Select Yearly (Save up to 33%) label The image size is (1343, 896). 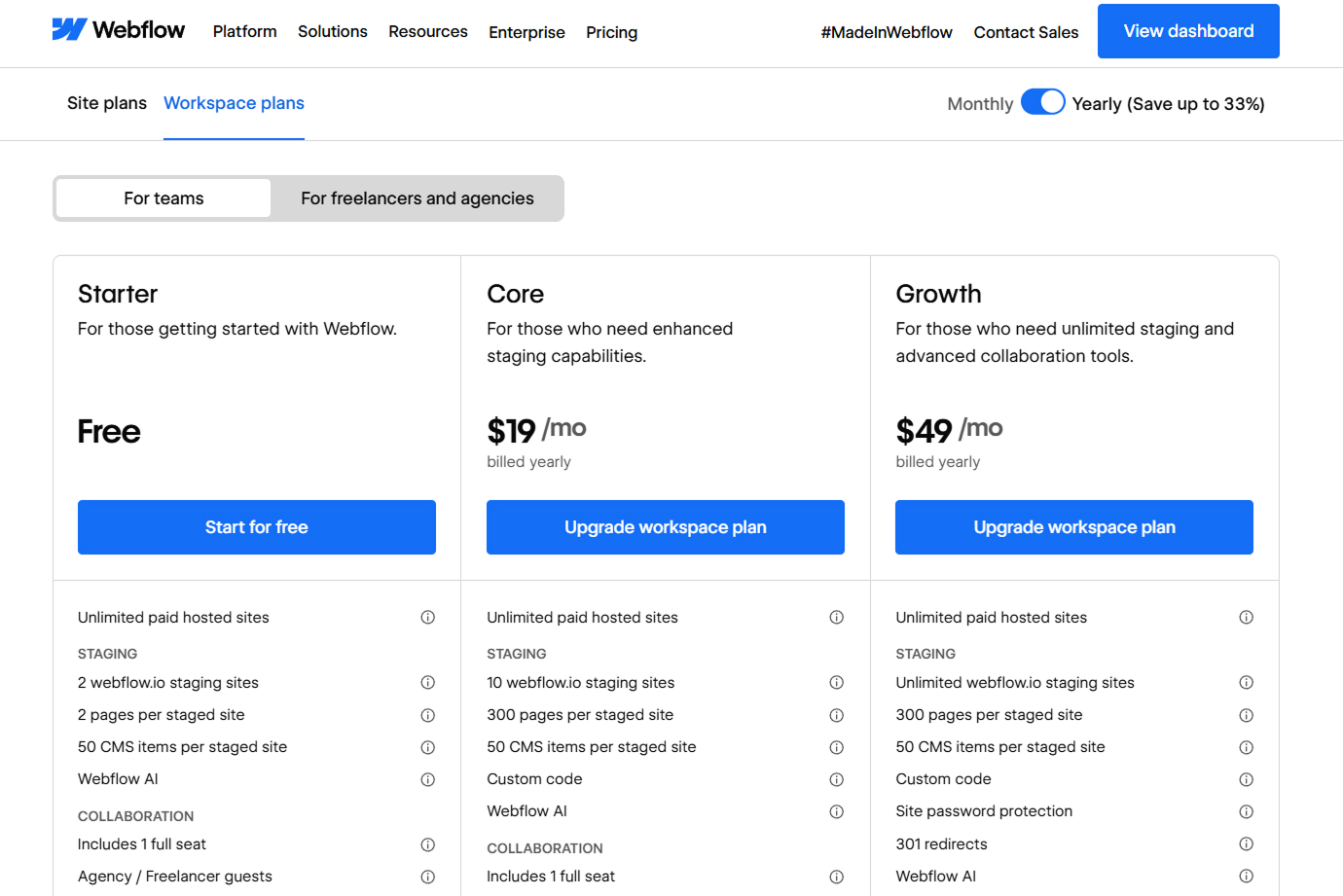pyautogui.click(x=1168, y=104)
